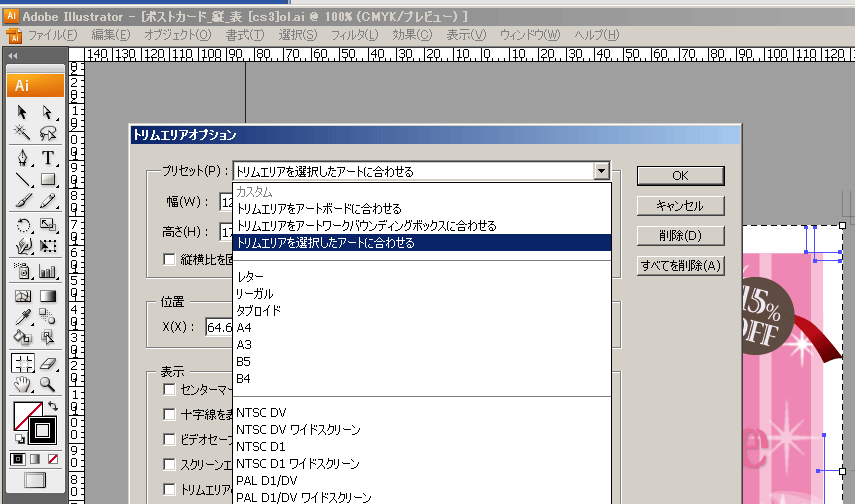Click the None button with red slash
This screenshot has height=504, width=855.
[x=53, y=459]
